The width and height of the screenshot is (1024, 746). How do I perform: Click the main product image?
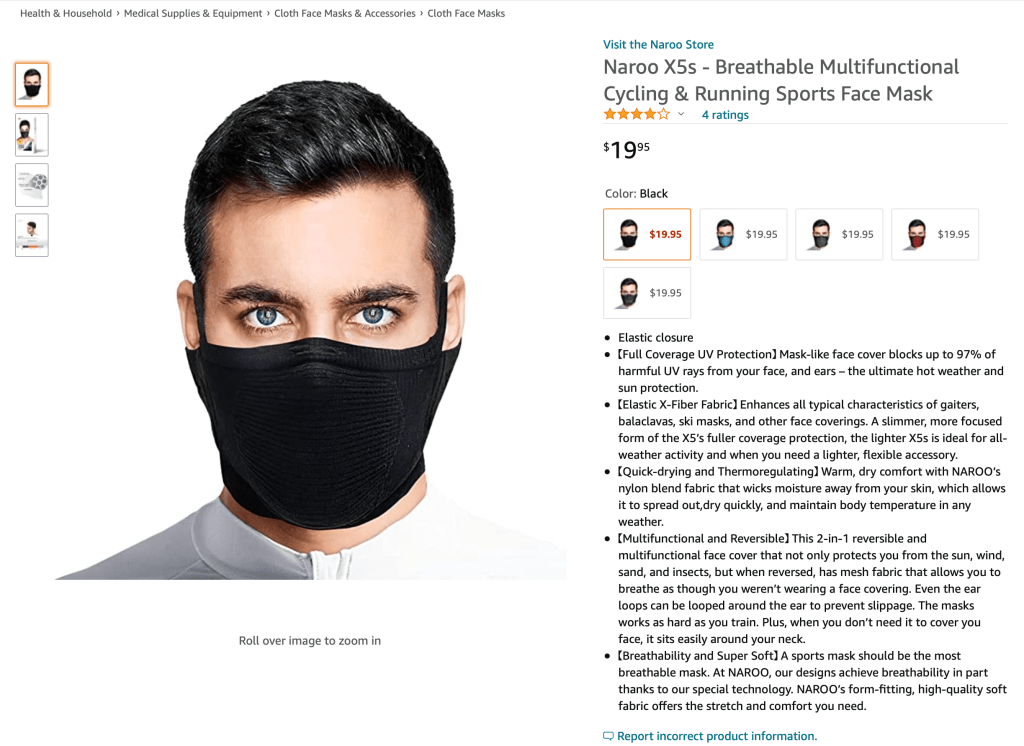310,330
